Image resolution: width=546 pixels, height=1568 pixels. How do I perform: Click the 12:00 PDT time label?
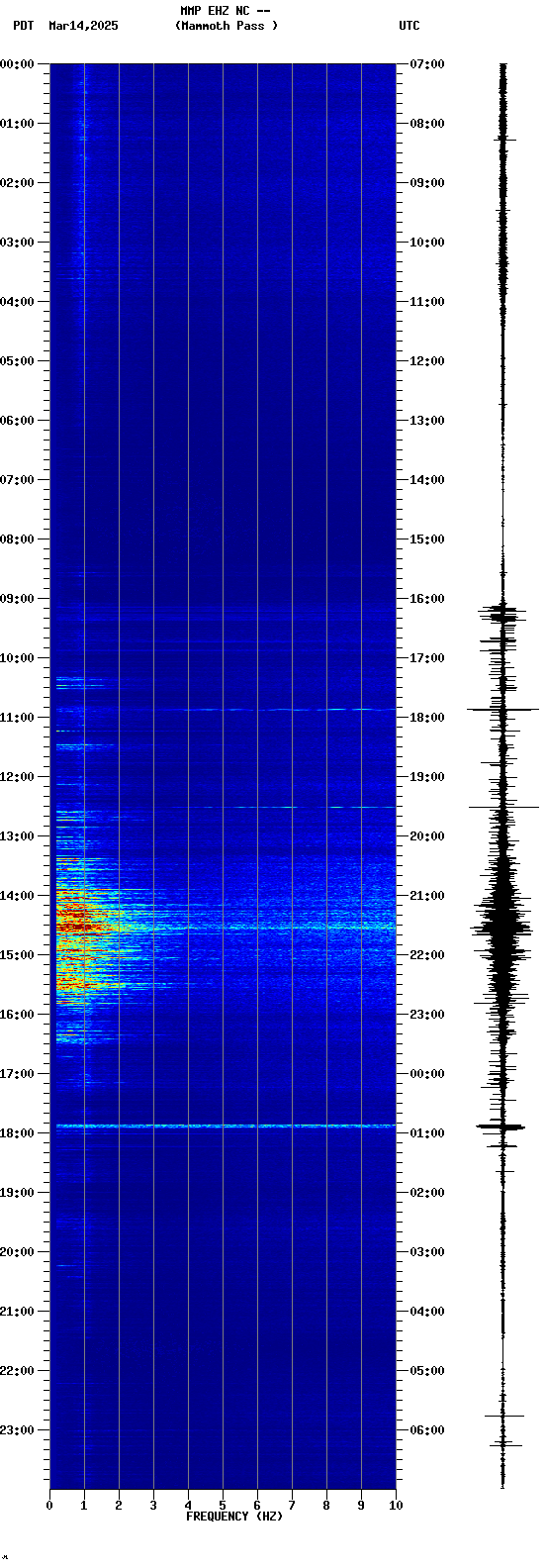tap(18, 777)
